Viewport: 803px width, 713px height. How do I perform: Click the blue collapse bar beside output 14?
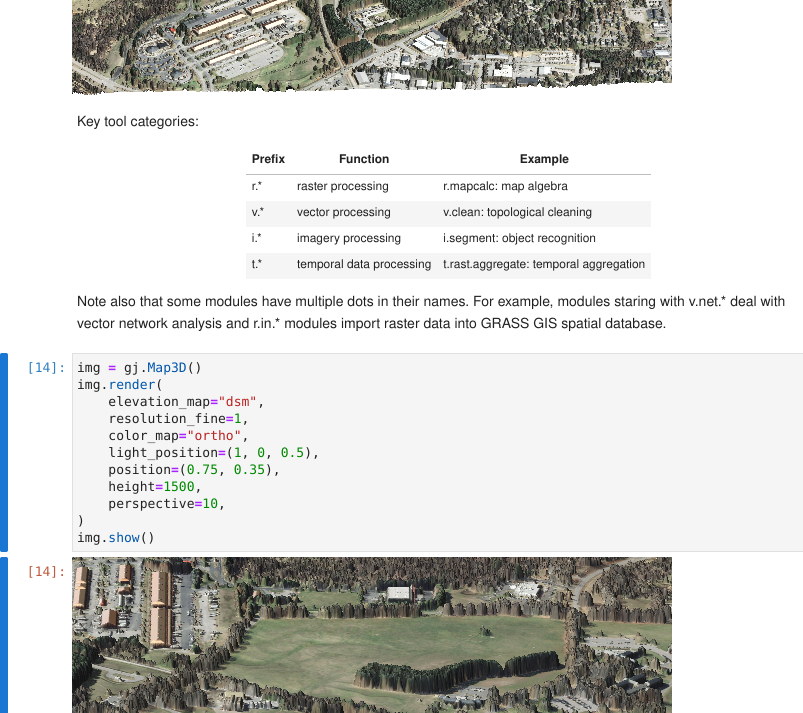[4, 635]
